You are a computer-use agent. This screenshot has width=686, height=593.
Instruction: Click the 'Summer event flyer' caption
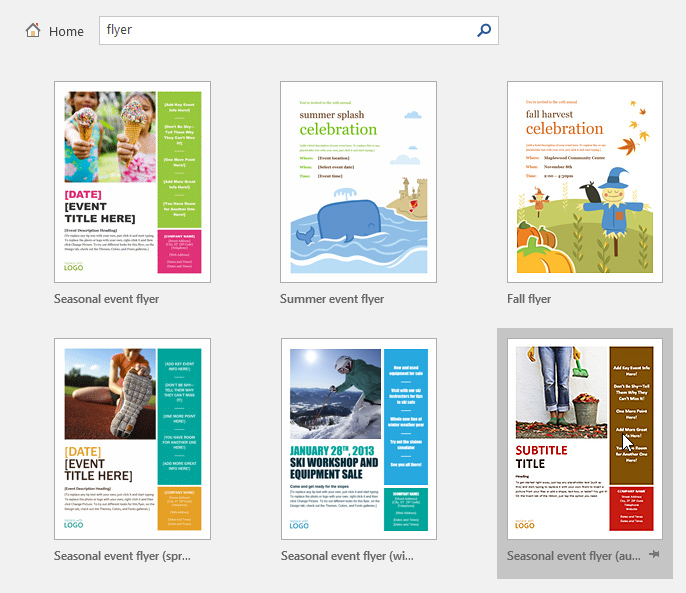tap(332, 299)
